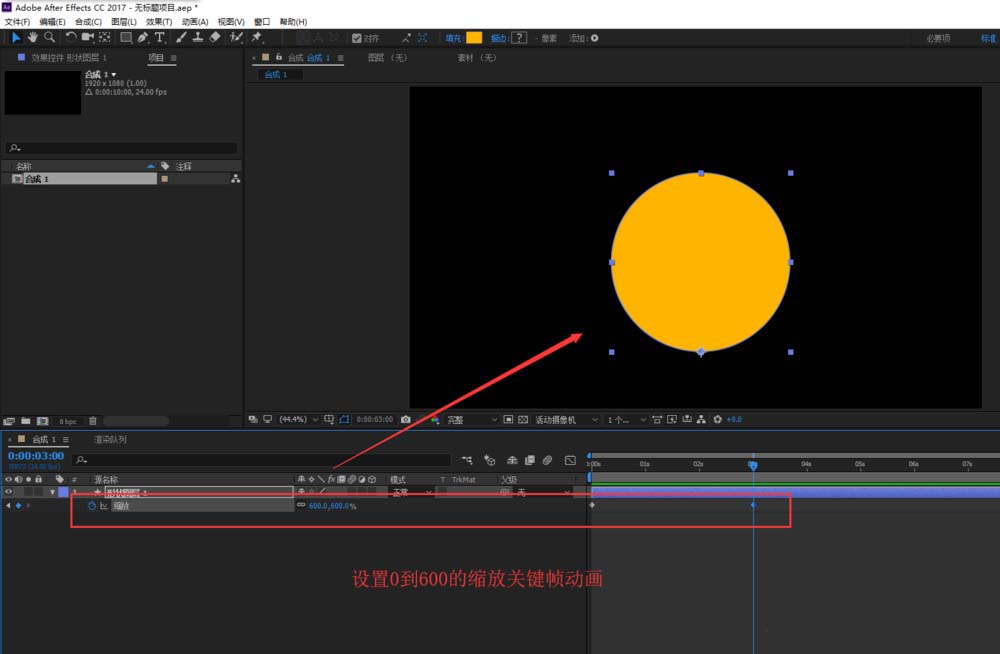This screenshot has height=654, width=1000.
Task: Select the Brush tool
Action: pos(181,38)
